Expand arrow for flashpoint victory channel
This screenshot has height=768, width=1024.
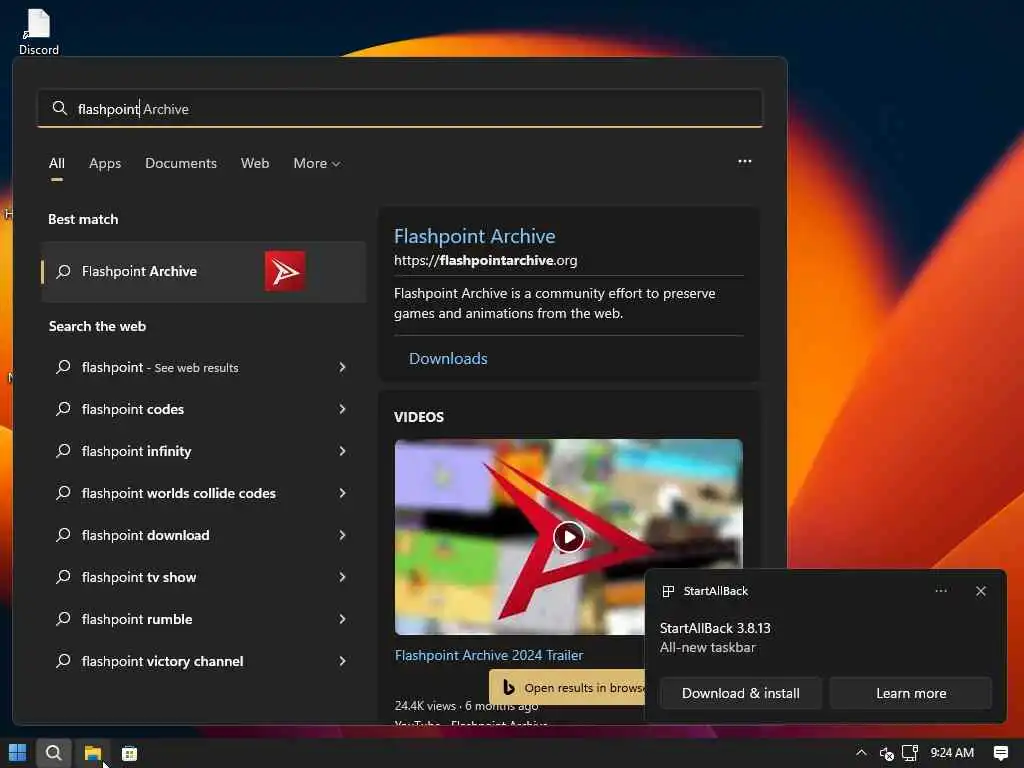[342, 661]
